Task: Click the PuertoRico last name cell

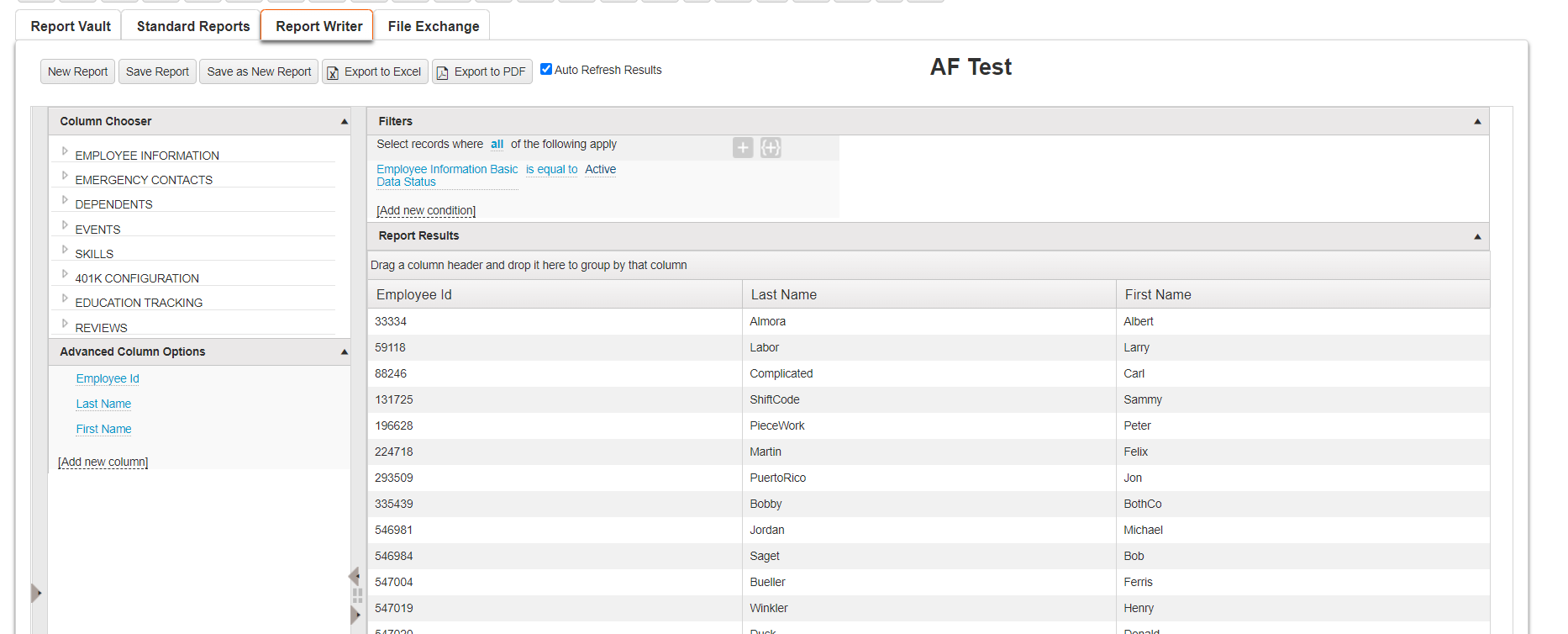Action: tap(929, 478)
